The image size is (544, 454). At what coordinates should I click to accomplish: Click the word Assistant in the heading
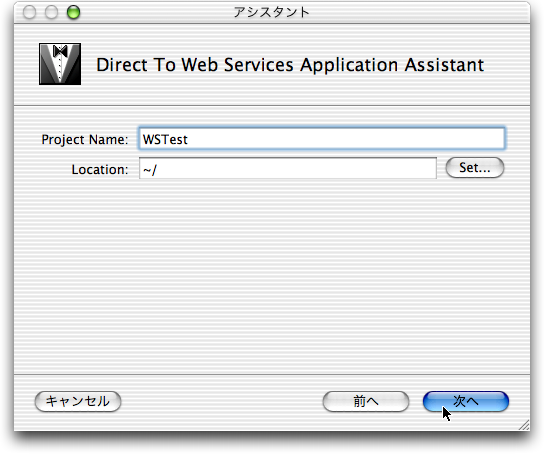pyautogui.click(x=444, y=65)
